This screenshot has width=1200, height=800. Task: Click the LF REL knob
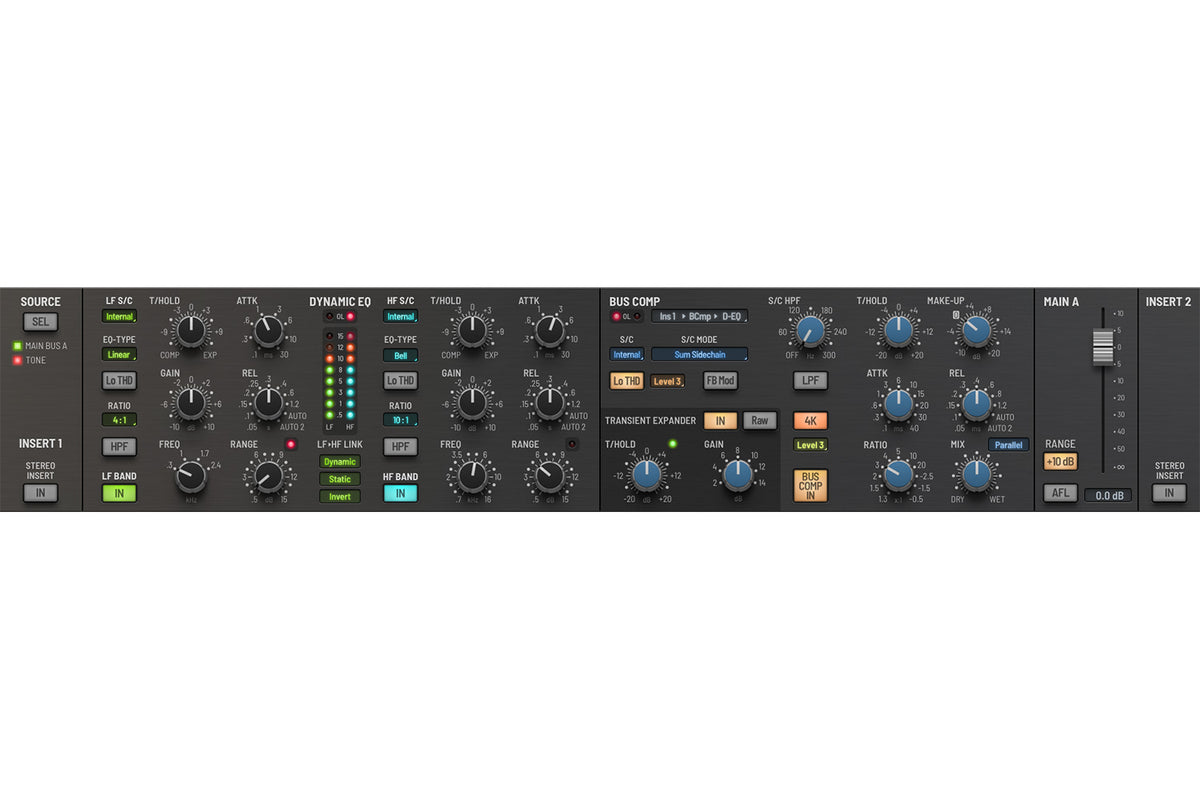click(268, 403)
